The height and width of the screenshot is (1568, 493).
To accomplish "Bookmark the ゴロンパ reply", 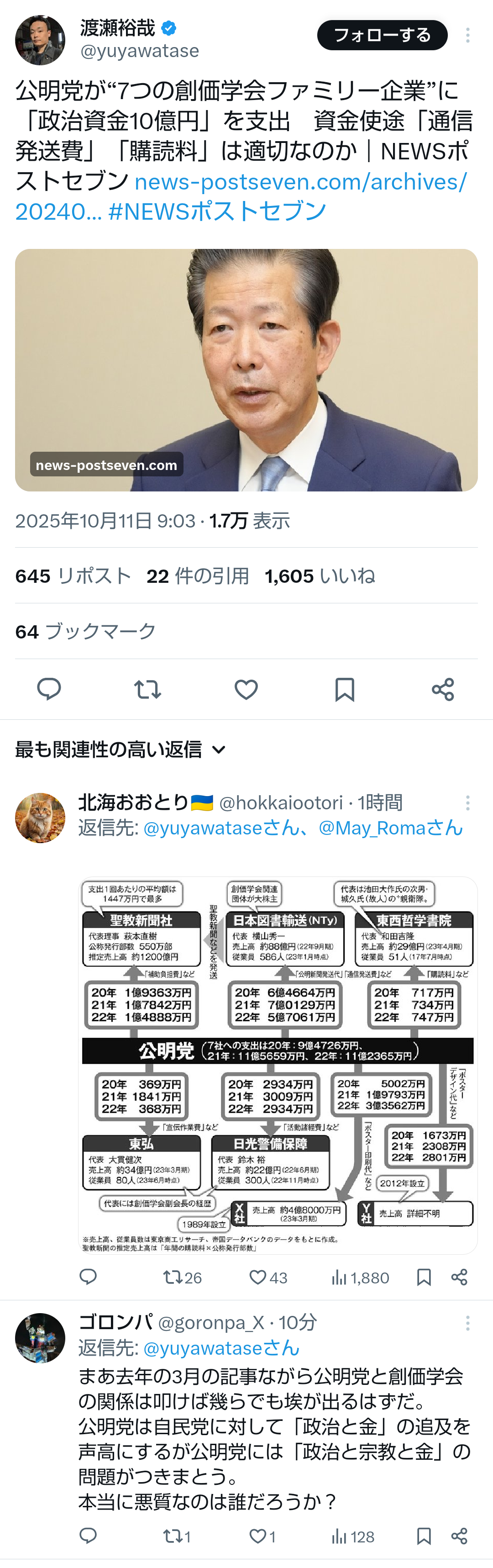I will 424,1536.
